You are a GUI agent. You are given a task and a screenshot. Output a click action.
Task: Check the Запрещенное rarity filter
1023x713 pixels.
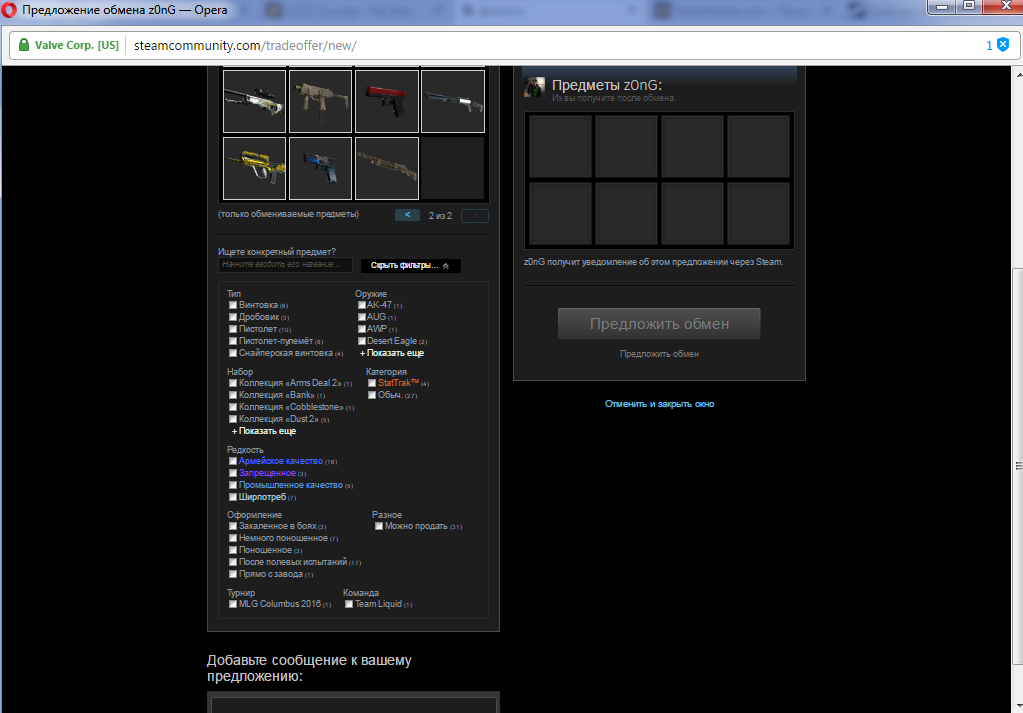[232, 473]
